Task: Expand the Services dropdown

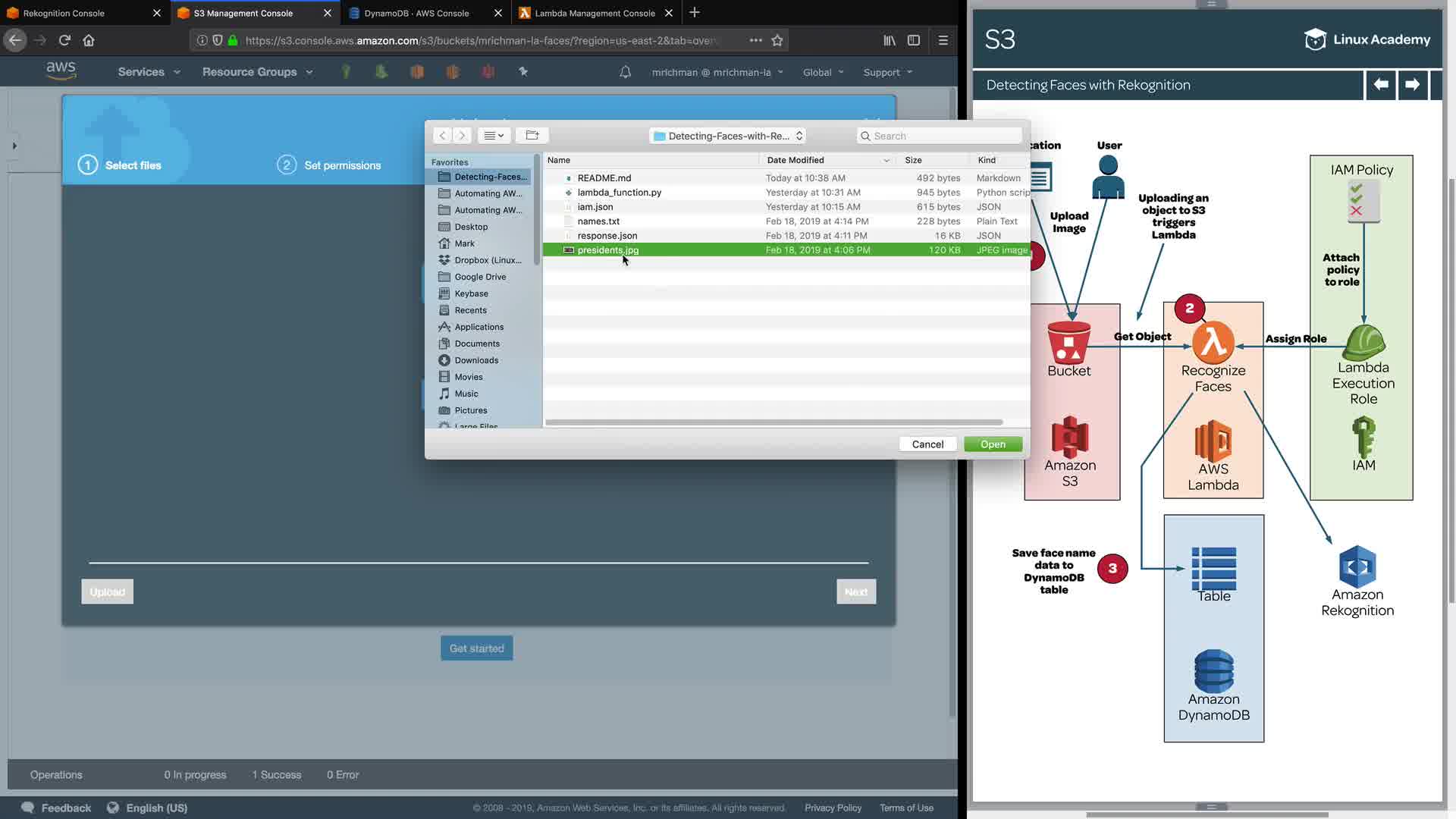Action: pyautogui.click(x=149, y=72)
